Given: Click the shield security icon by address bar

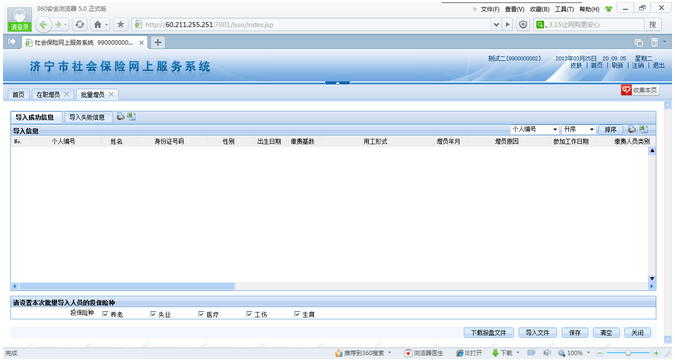Looking at the screenshot, I should click(x=523, y=25).
